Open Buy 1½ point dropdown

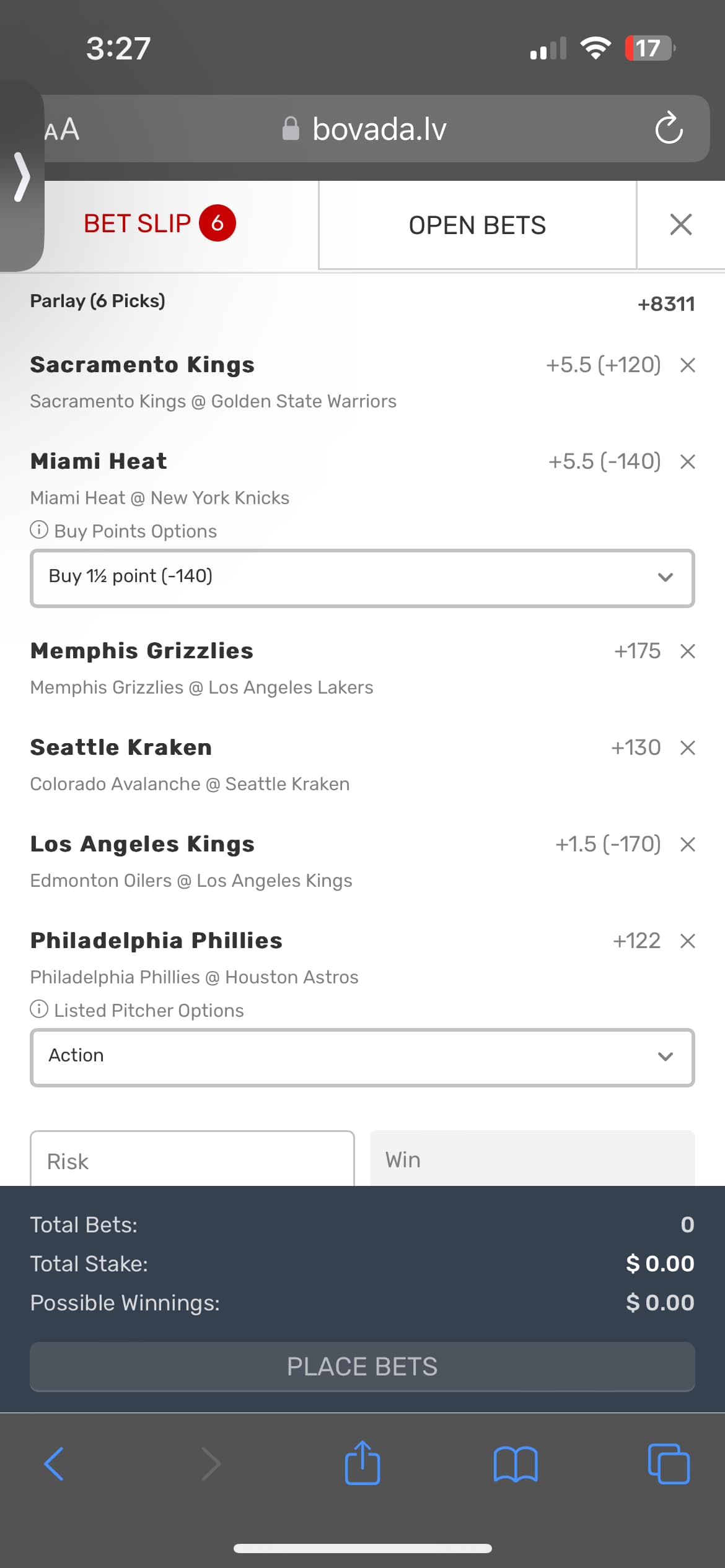pyautogui.click(x=362, y=578)
